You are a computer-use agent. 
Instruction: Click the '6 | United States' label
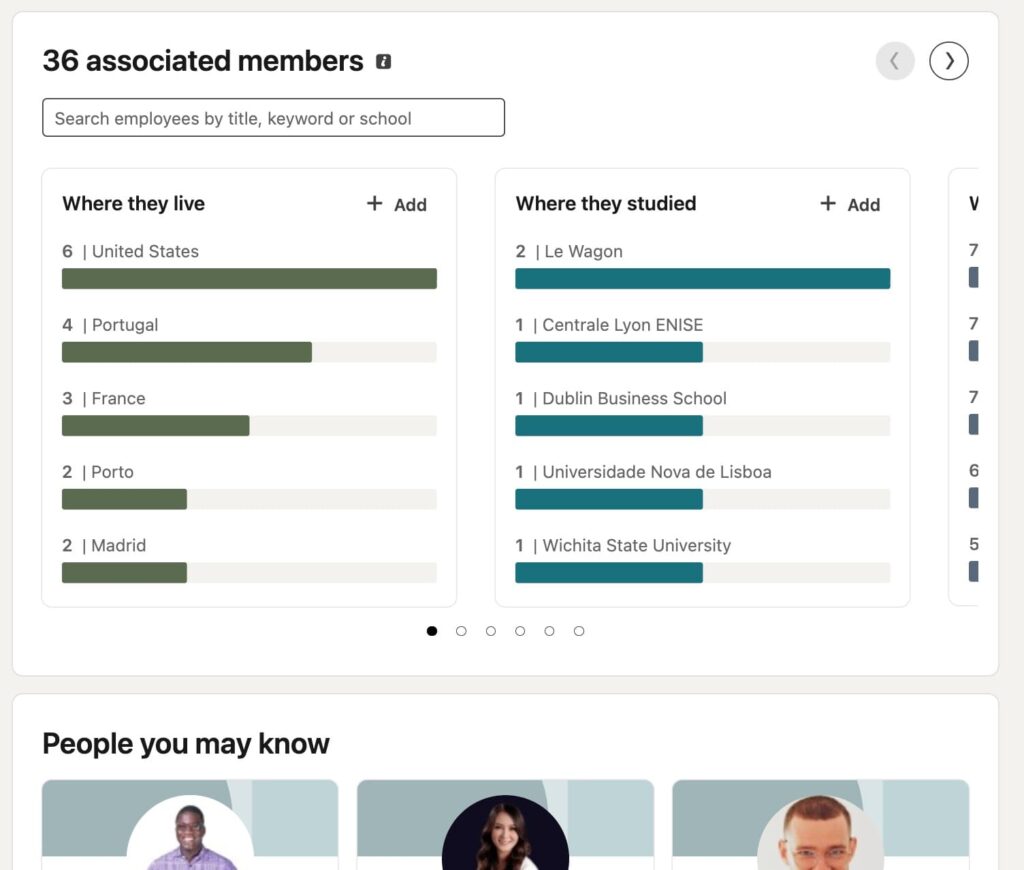coord(131,251)
